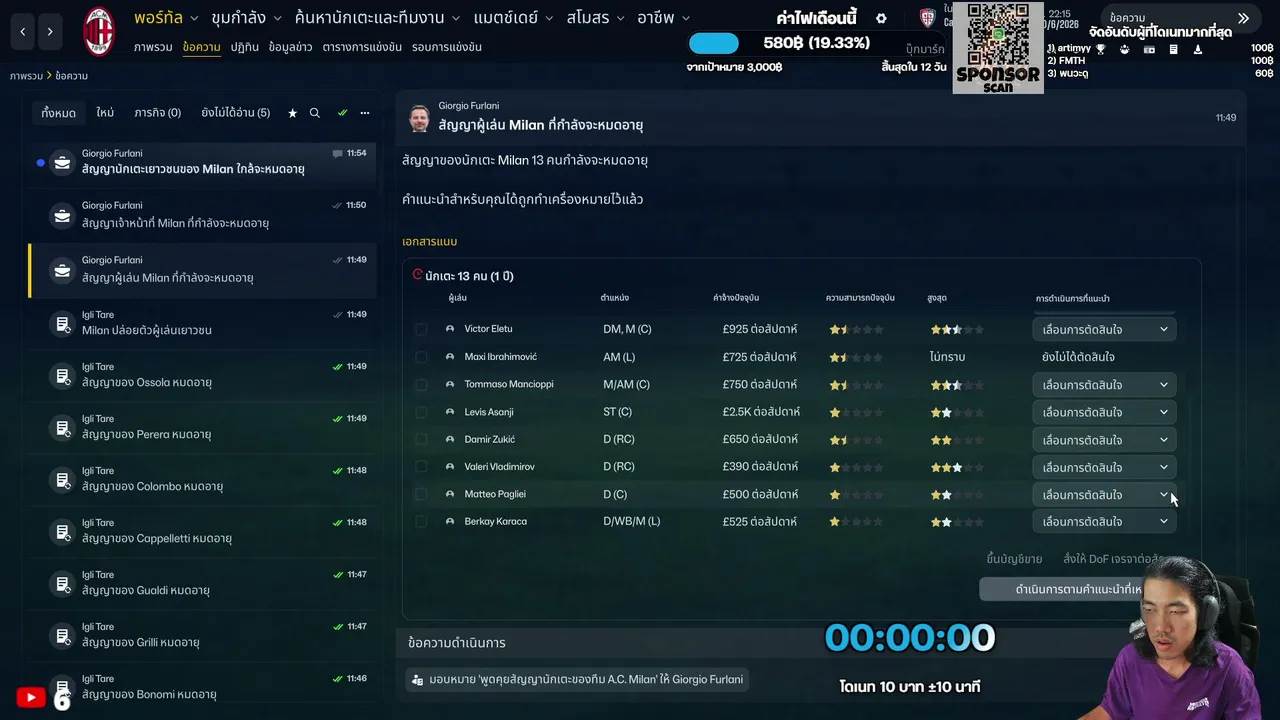
Task: Click the ขึ้นบัญชีขาย button
Action: click(1014, 559)
